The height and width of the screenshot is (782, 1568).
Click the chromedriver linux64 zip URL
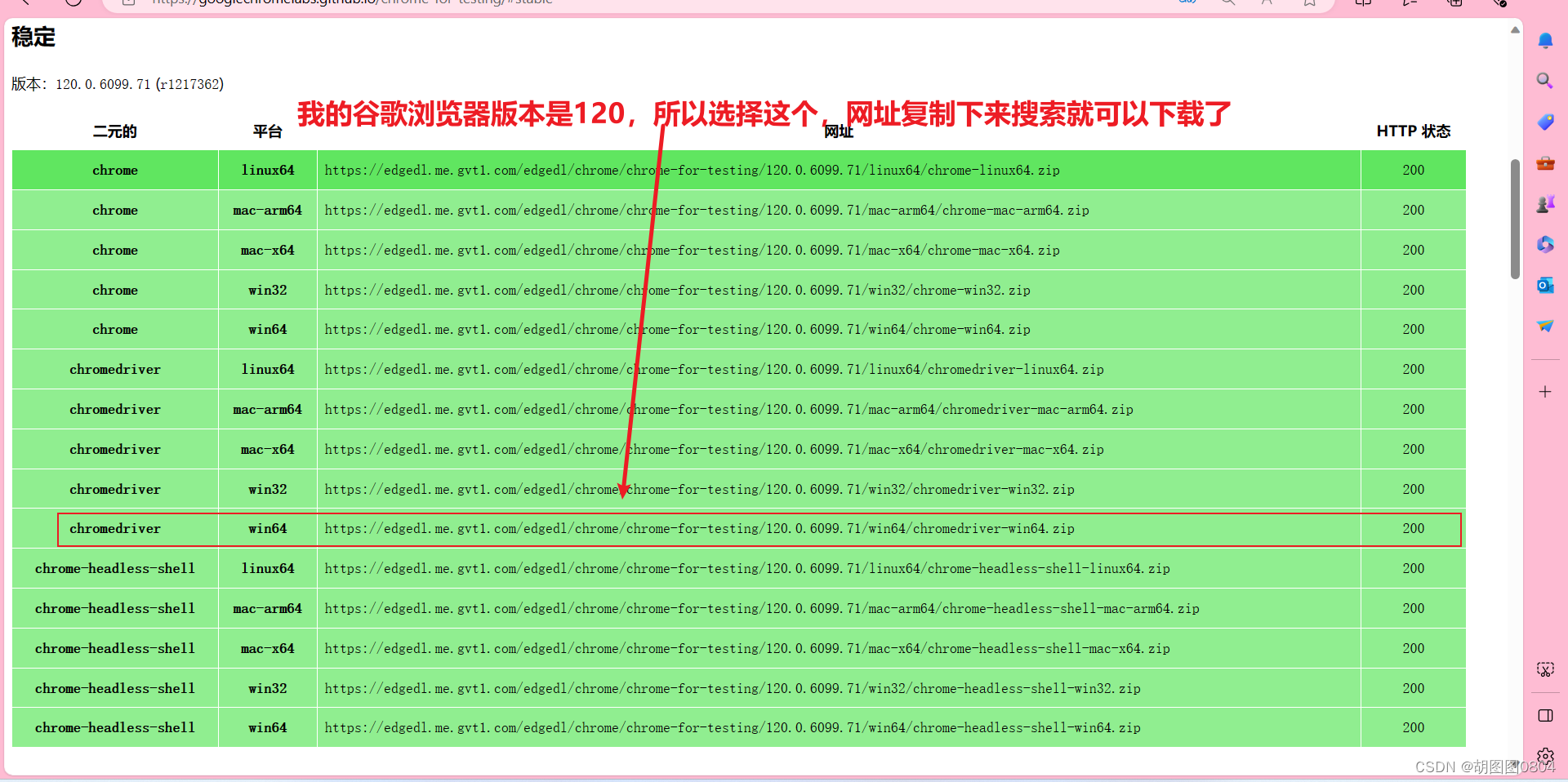[x=714, y=370]
